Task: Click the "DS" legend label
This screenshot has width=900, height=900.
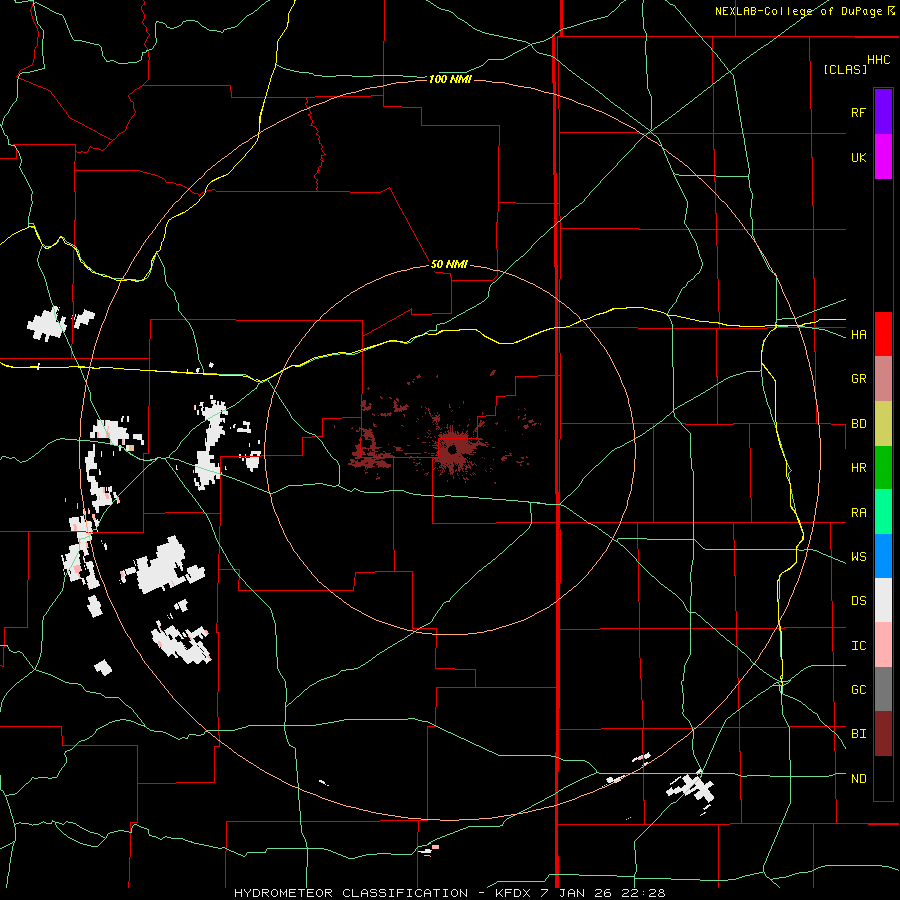Action: [x=858, y=601]
